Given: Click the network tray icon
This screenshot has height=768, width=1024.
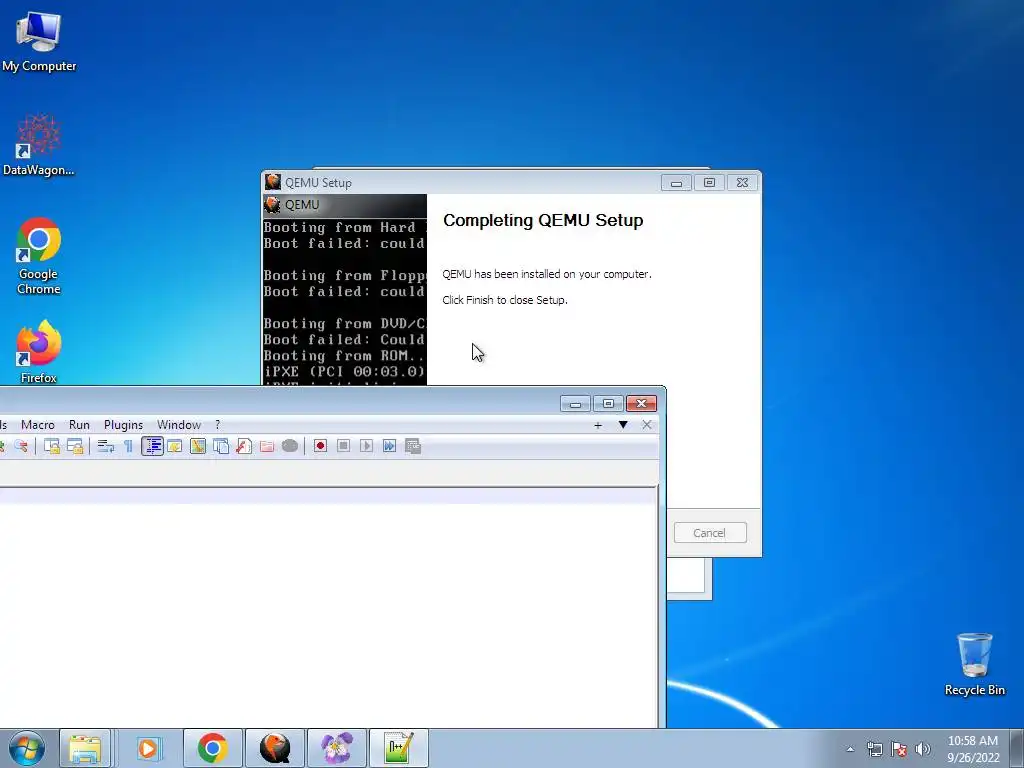Looking at the screenshot, I should tap(874, 749).
